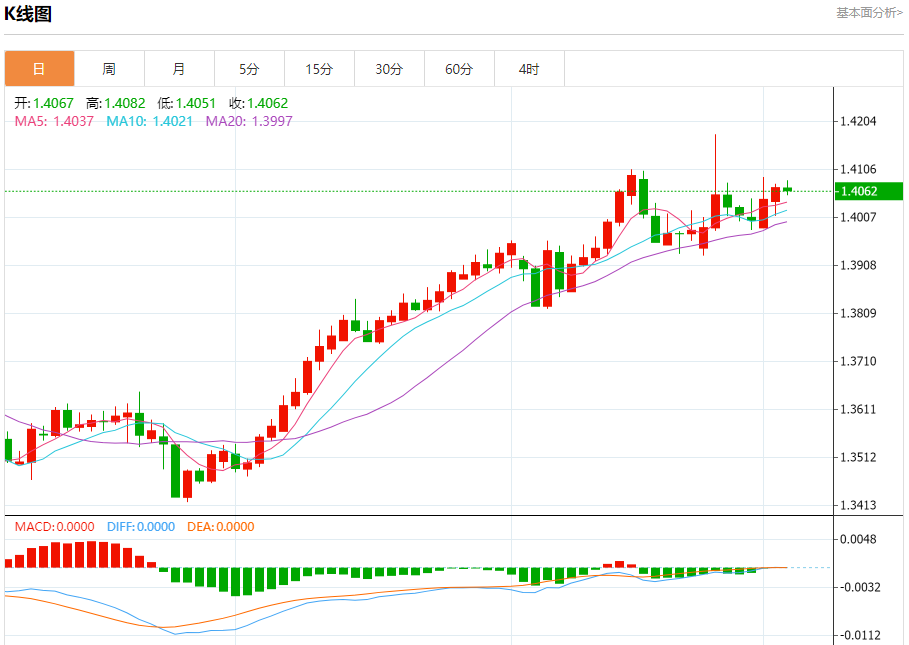Image resolution: width=909 pixels, height=645 pixels.
Task: Open the 60分 interval tab
Action: pos(460,69)
